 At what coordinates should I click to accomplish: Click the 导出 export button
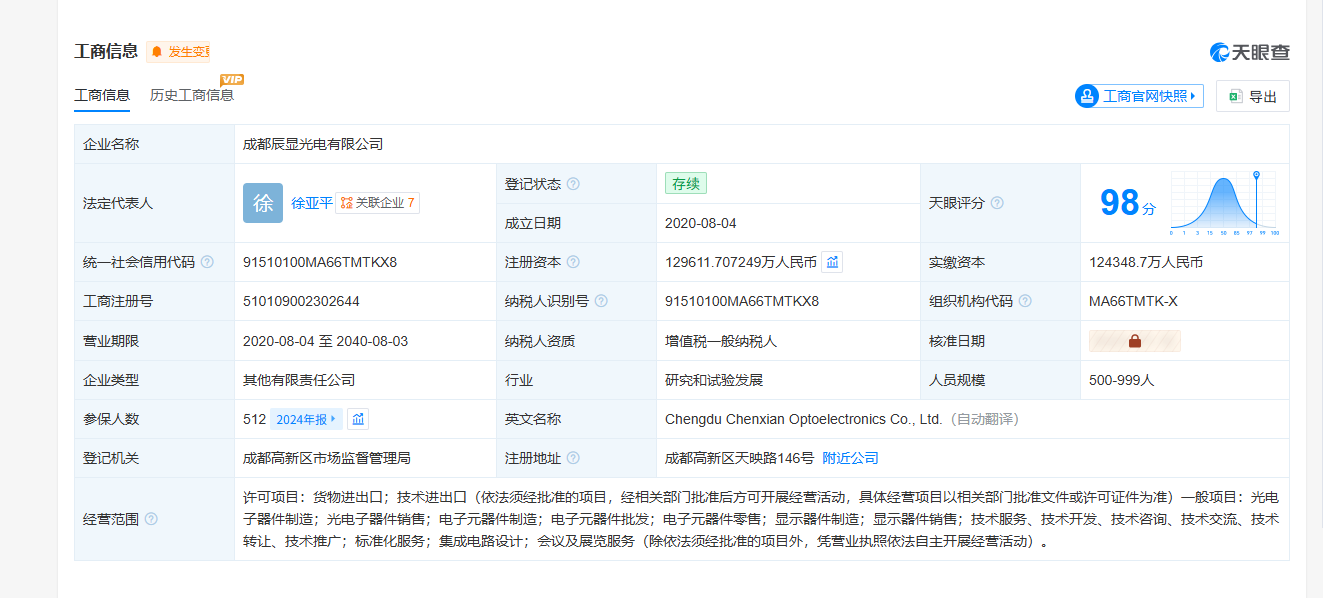tap(1252, 96)
